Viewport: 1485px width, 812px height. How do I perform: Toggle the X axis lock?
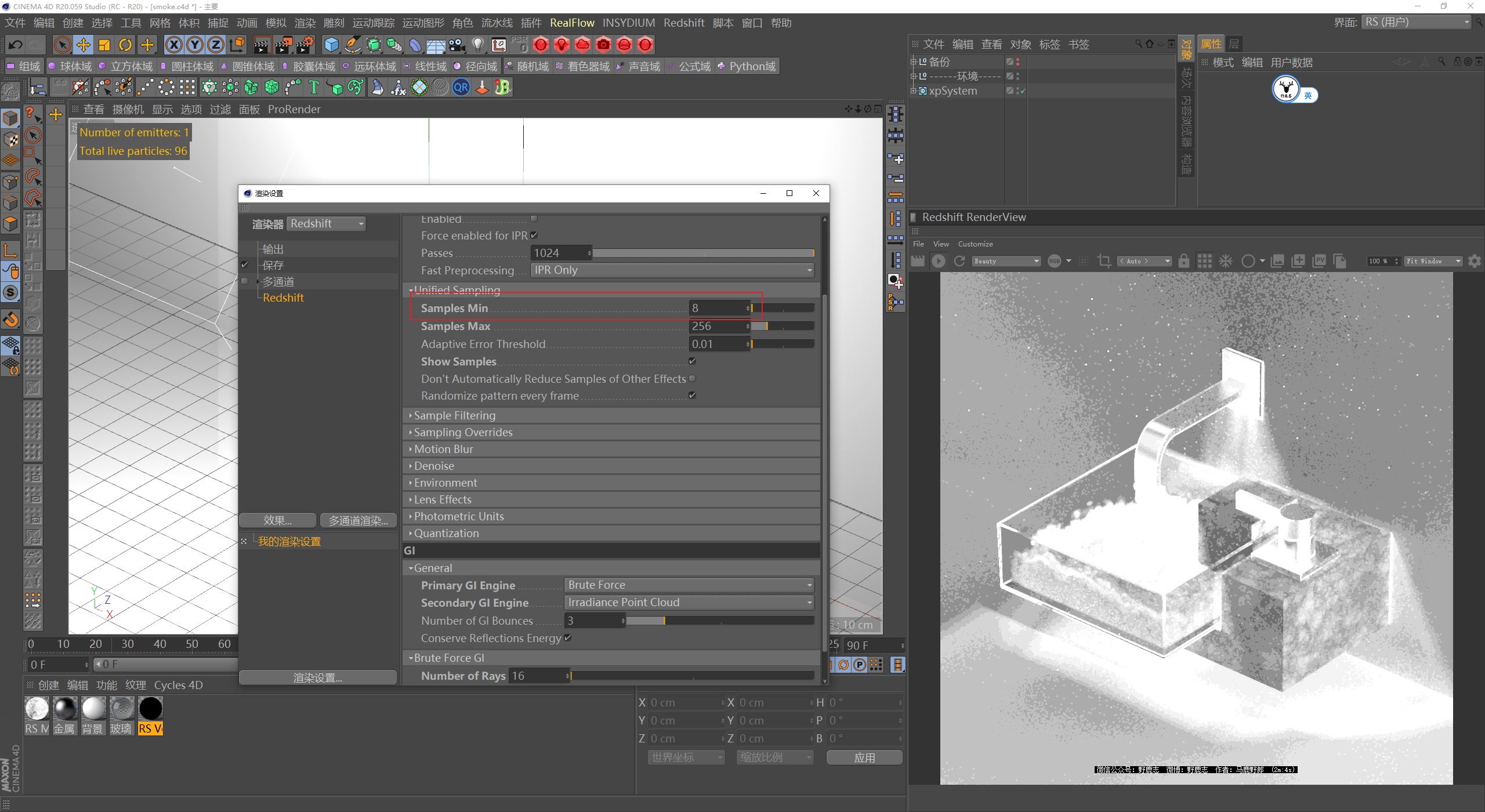pos(174,45)
